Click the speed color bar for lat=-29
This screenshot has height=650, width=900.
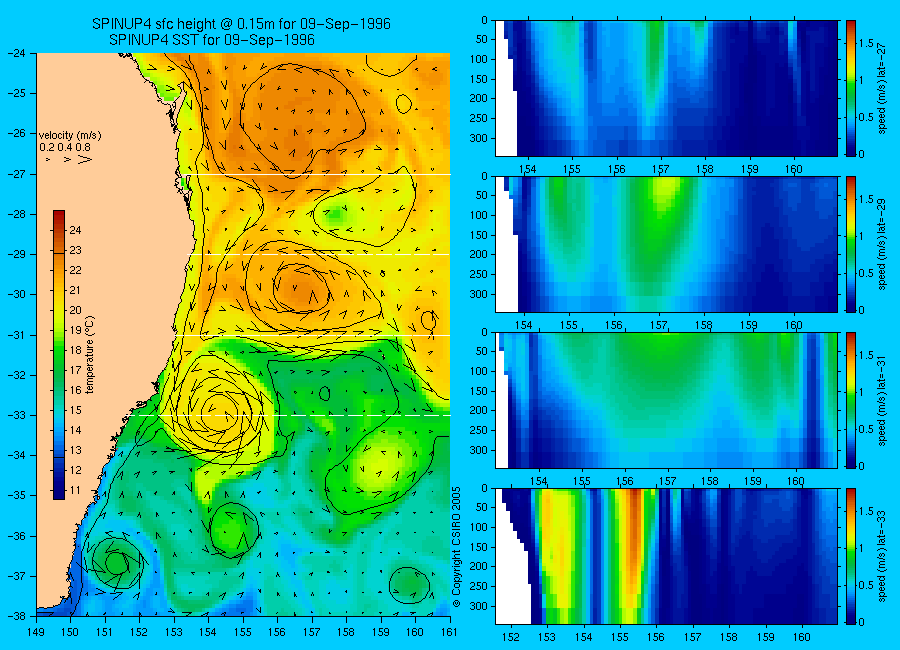coord(851,244)
